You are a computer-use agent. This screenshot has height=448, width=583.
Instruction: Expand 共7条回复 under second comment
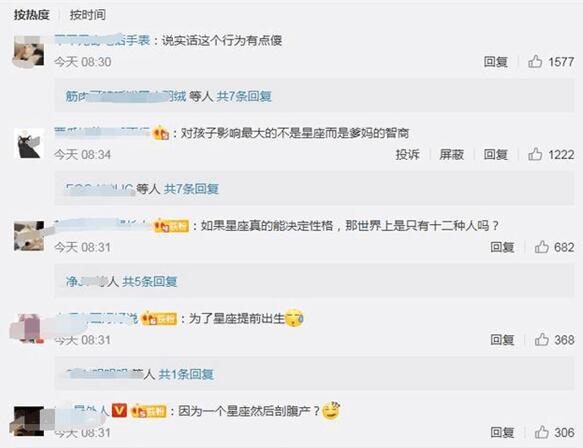point(191,189)
